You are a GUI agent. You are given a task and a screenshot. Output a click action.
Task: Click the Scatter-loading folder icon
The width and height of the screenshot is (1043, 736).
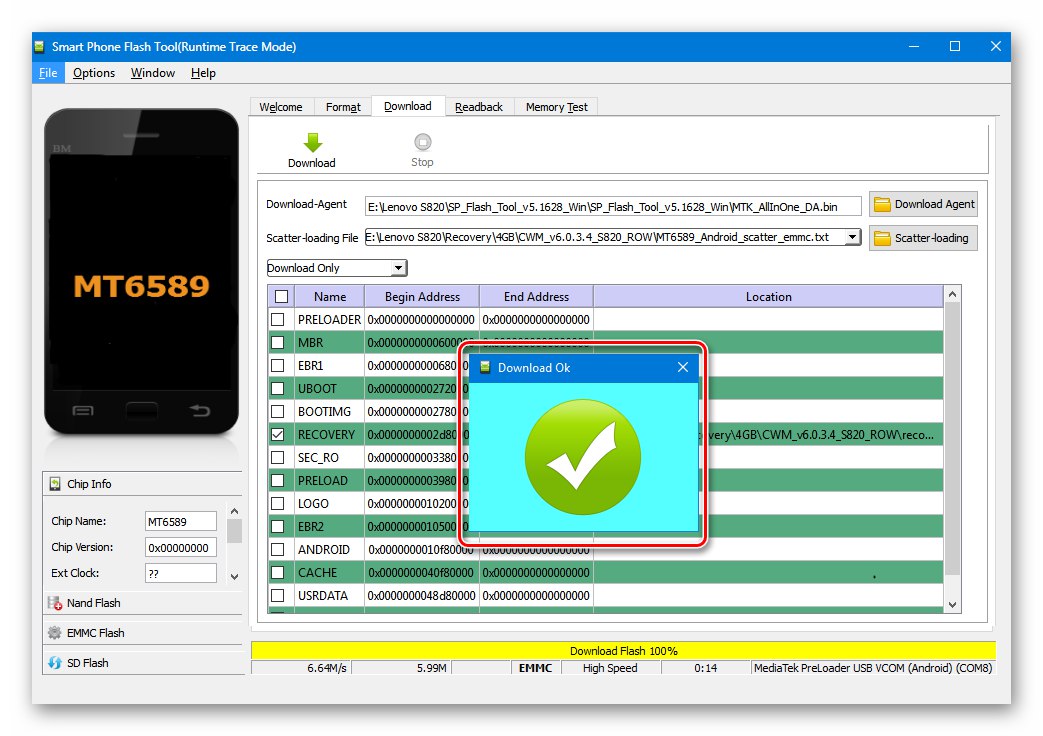pos(881,238)
